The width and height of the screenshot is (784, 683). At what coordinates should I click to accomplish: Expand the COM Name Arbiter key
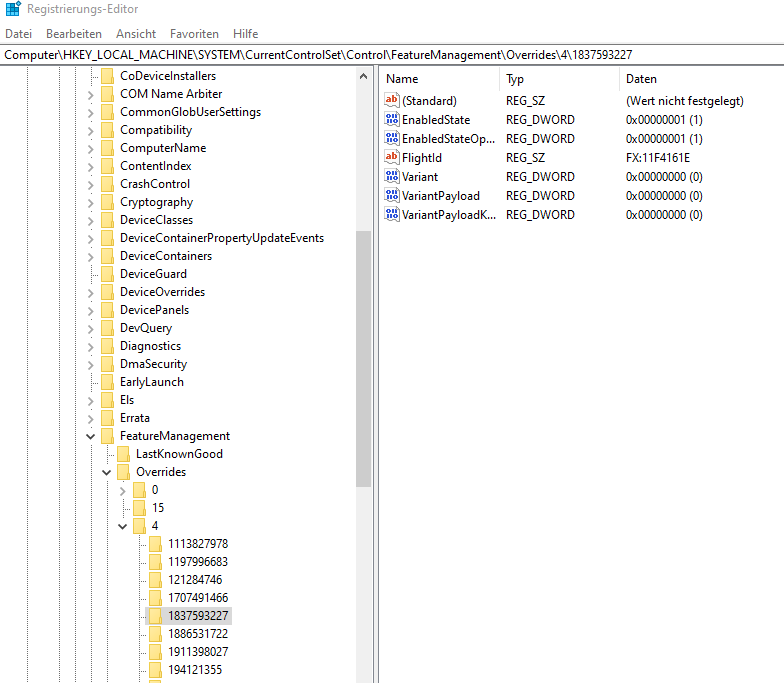click(x=90, y=94)
